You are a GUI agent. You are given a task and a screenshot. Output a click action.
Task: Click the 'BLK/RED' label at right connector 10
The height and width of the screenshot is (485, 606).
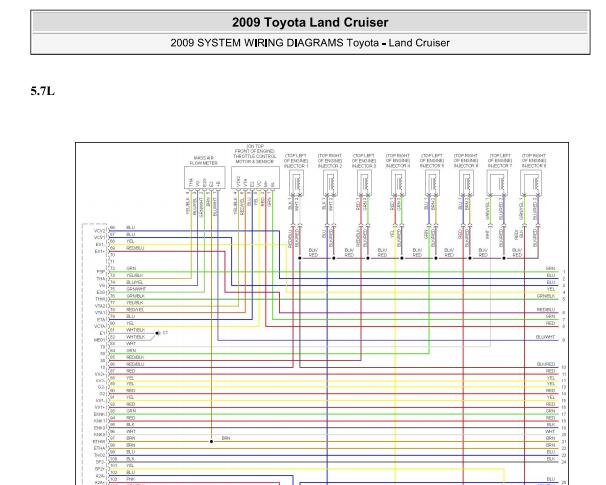[x=546, y=364]
